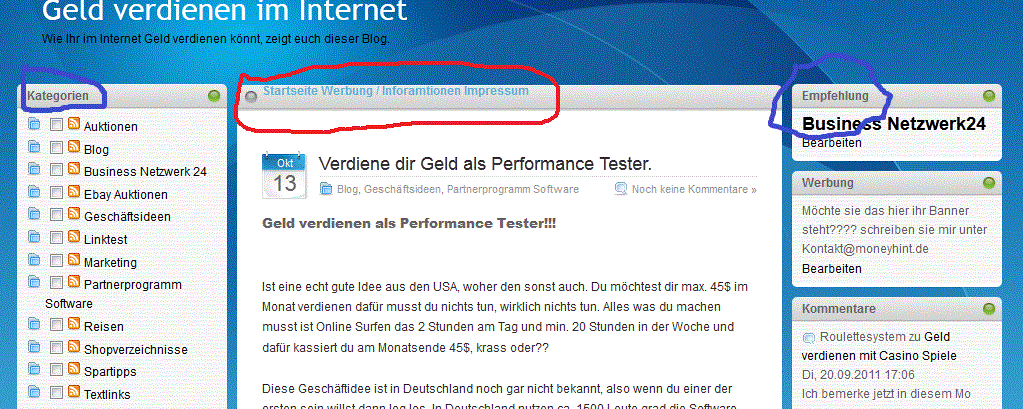This screenshot has width=1023, height=409.
Task: Open Marketing category label link
Action: 110,263
